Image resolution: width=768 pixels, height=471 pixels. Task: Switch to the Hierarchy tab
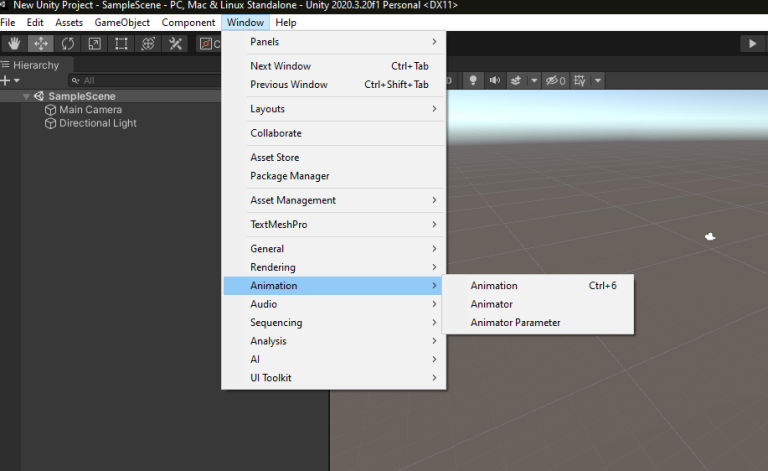click(36, 65)
